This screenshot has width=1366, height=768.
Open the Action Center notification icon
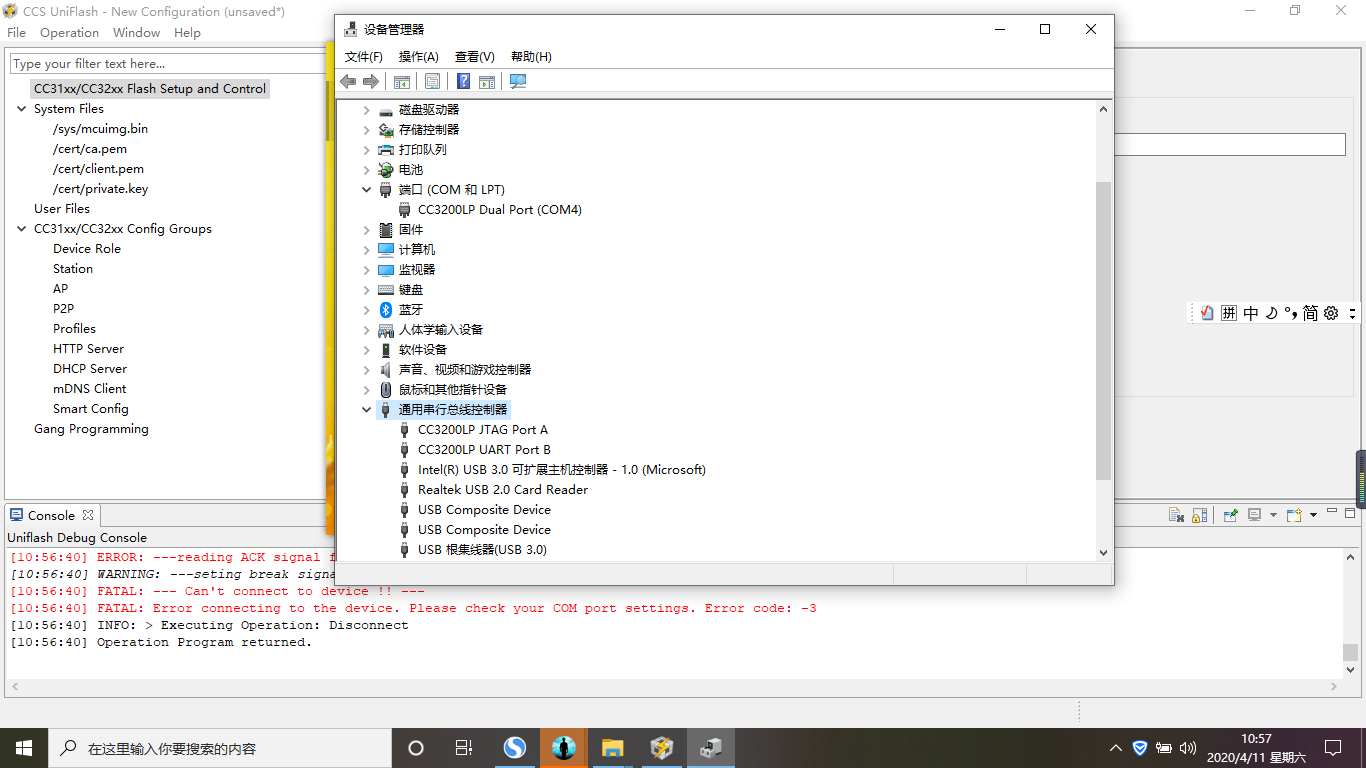(1333, 748)
